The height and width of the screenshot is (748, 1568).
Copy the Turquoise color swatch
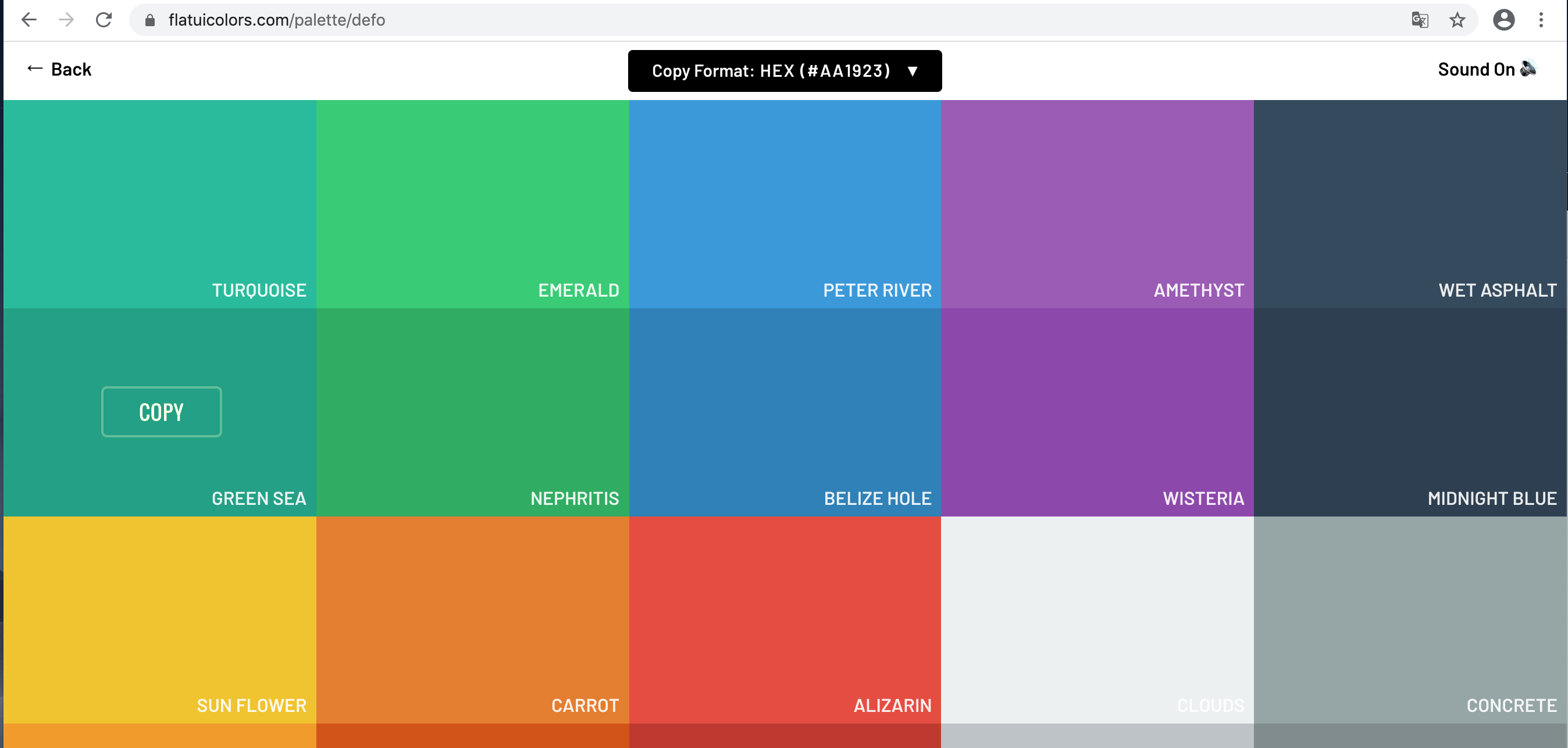click(x=159, y=204)
